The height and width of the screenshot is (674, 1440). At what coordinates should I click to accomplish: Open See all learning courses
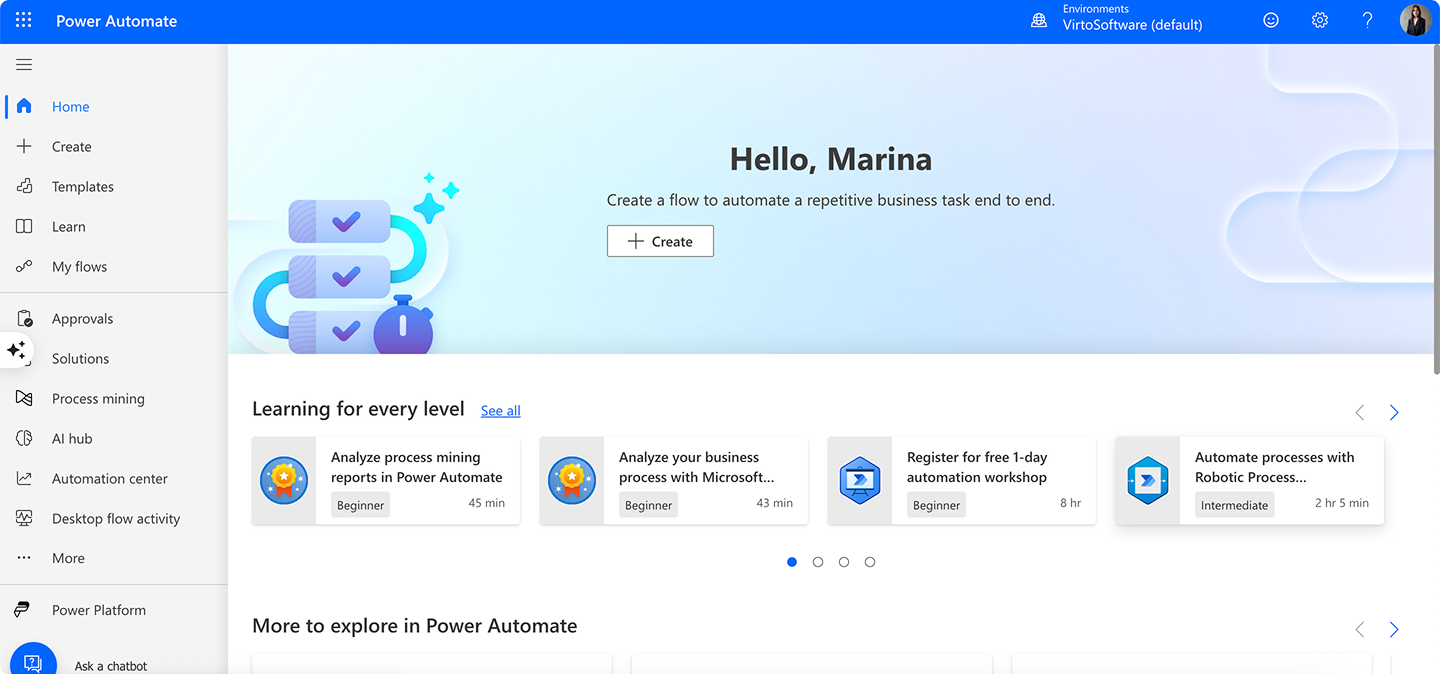500,410
